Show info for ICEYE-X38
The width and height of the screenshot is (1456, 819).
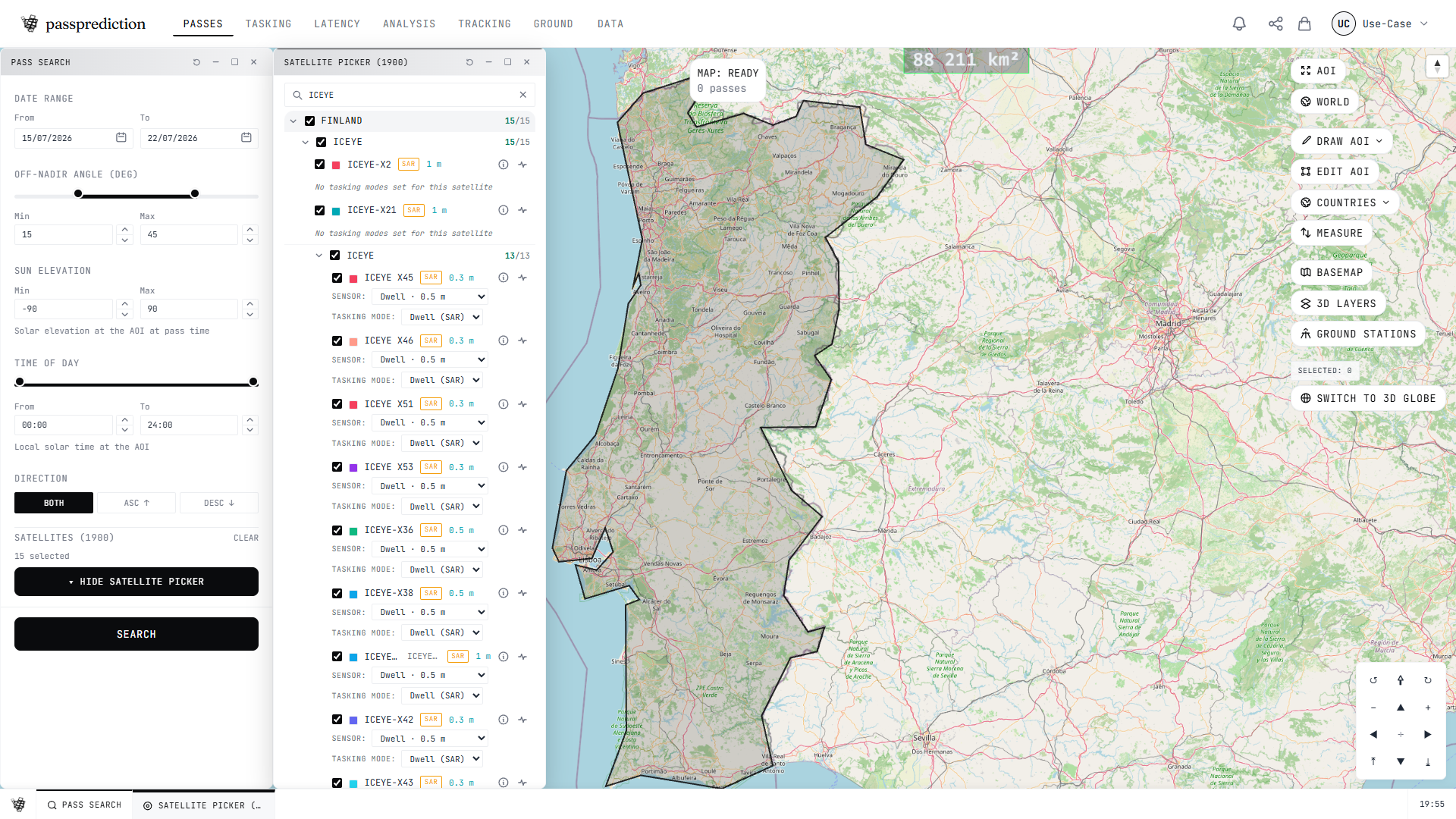(x=503, y=593)
